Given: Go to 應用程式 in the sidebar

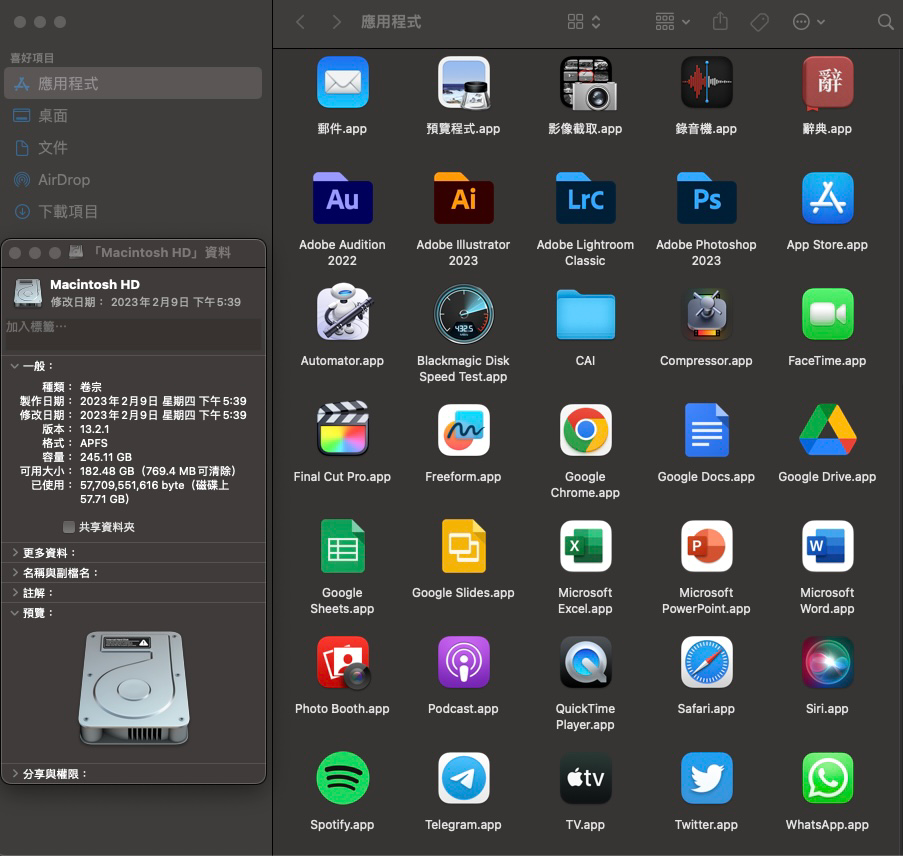Looking at the screenshot, I should coord(133,84).
